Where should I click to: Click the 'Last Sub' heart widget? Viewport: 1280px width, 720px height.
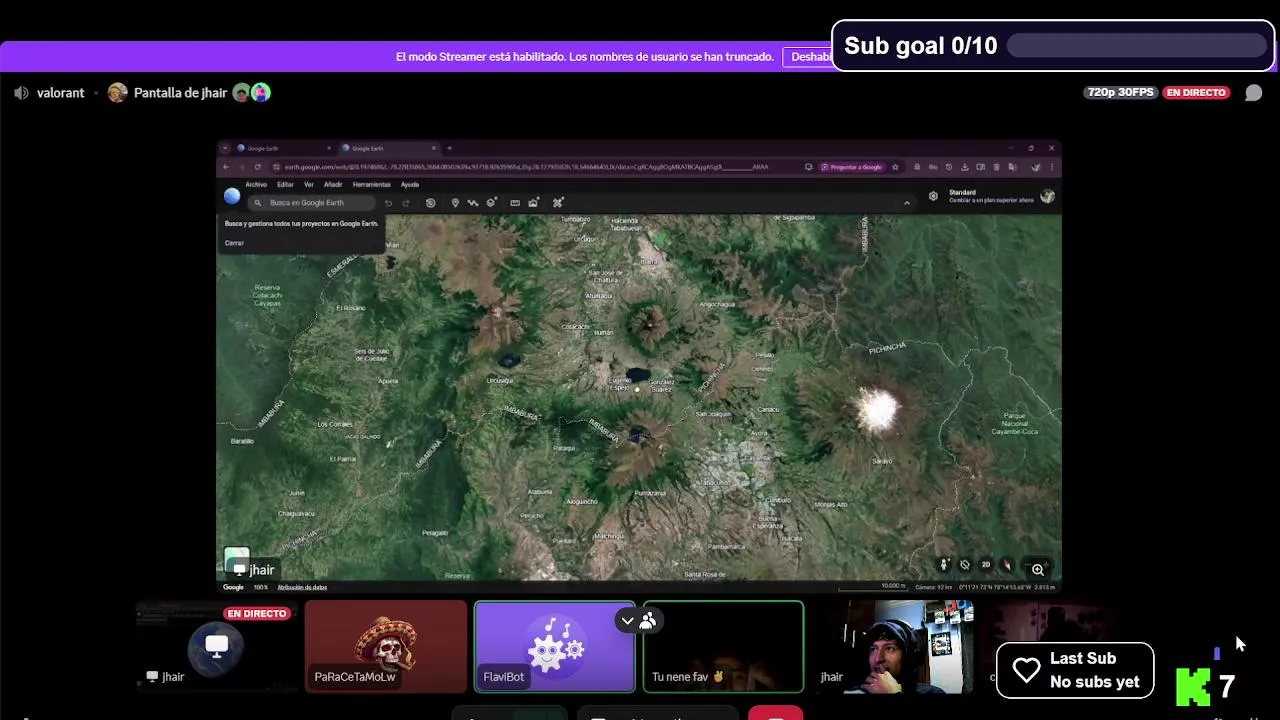click(1075, 670)
